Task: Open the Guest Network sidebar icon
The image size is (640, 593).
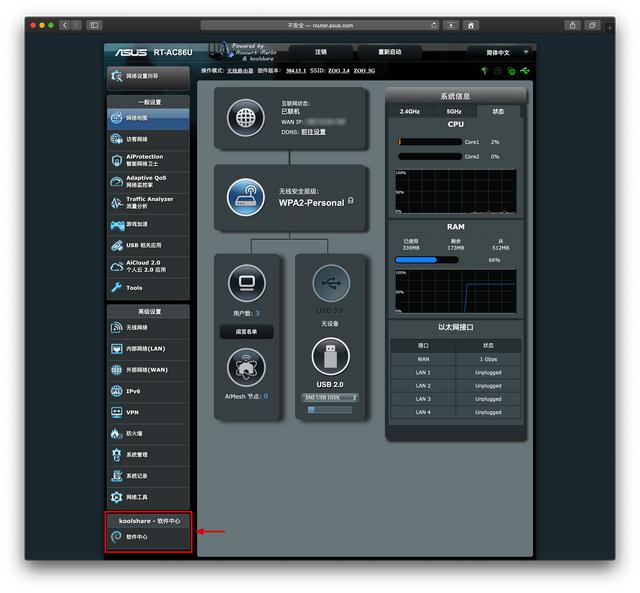Action: coord(116,139)
